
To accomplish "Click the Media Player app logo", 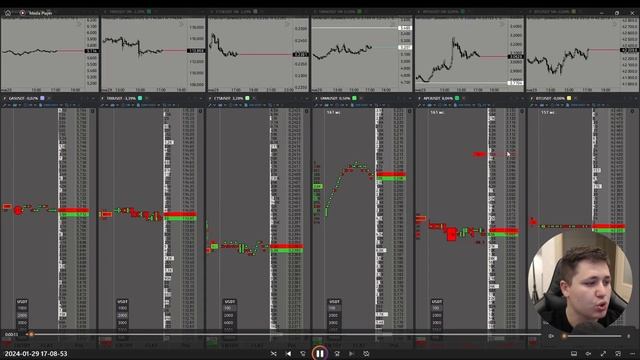I will coord(22,13).
